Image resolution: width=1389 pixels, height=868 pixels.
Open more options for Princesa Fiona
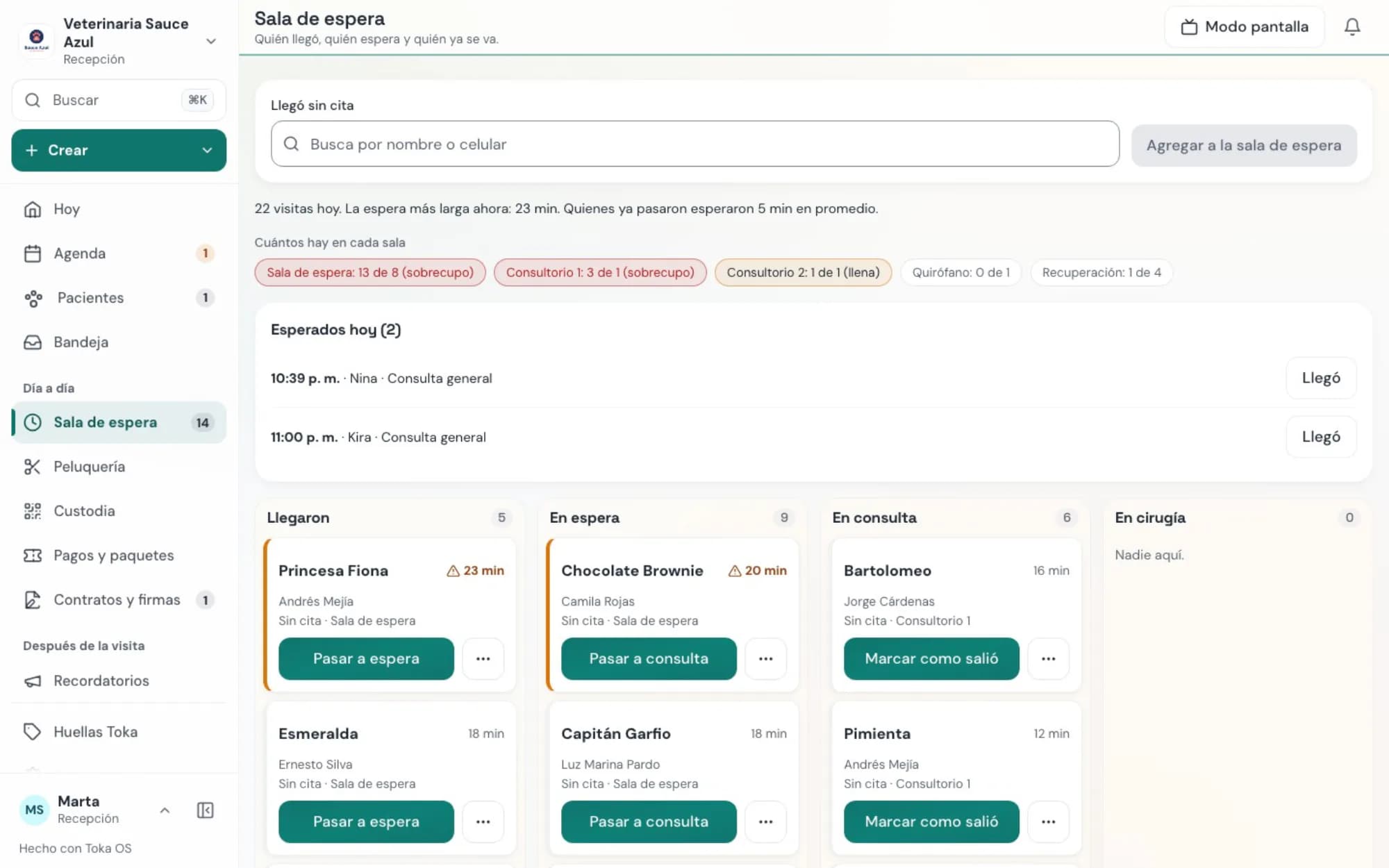coord(483,658)
